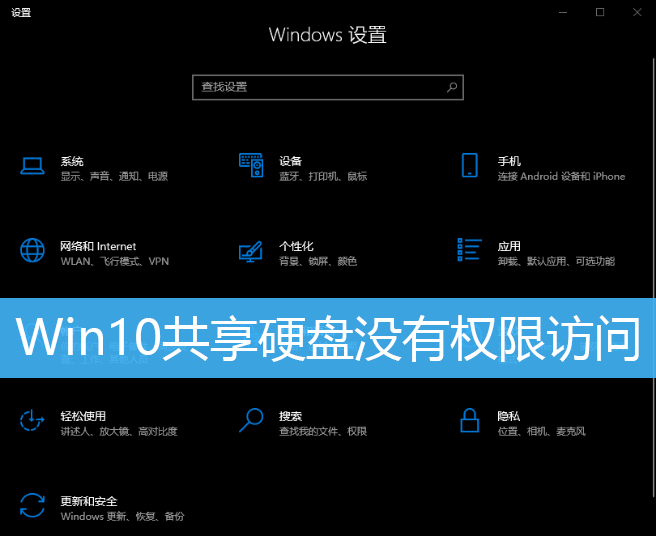Select the 隐私 padlock icon
Screen dimensions: 656x536
469,420
